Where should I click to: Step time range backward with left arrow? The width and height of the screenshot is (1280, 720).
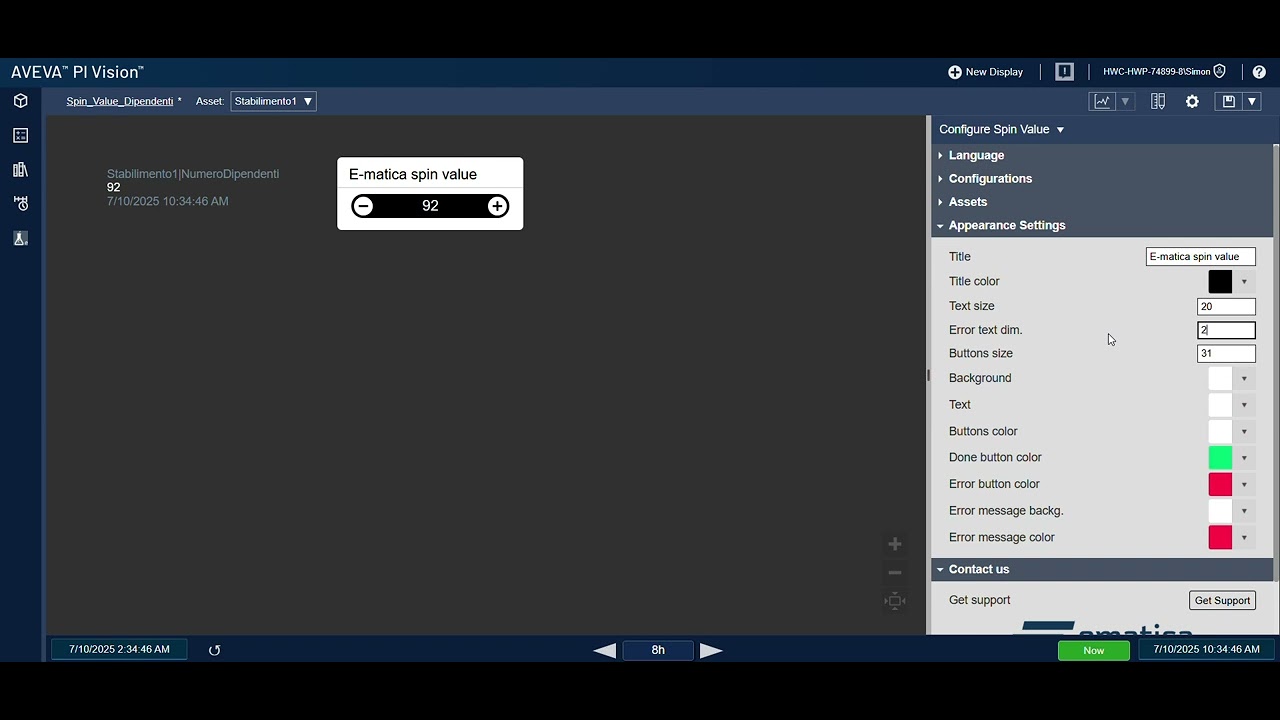604,650
